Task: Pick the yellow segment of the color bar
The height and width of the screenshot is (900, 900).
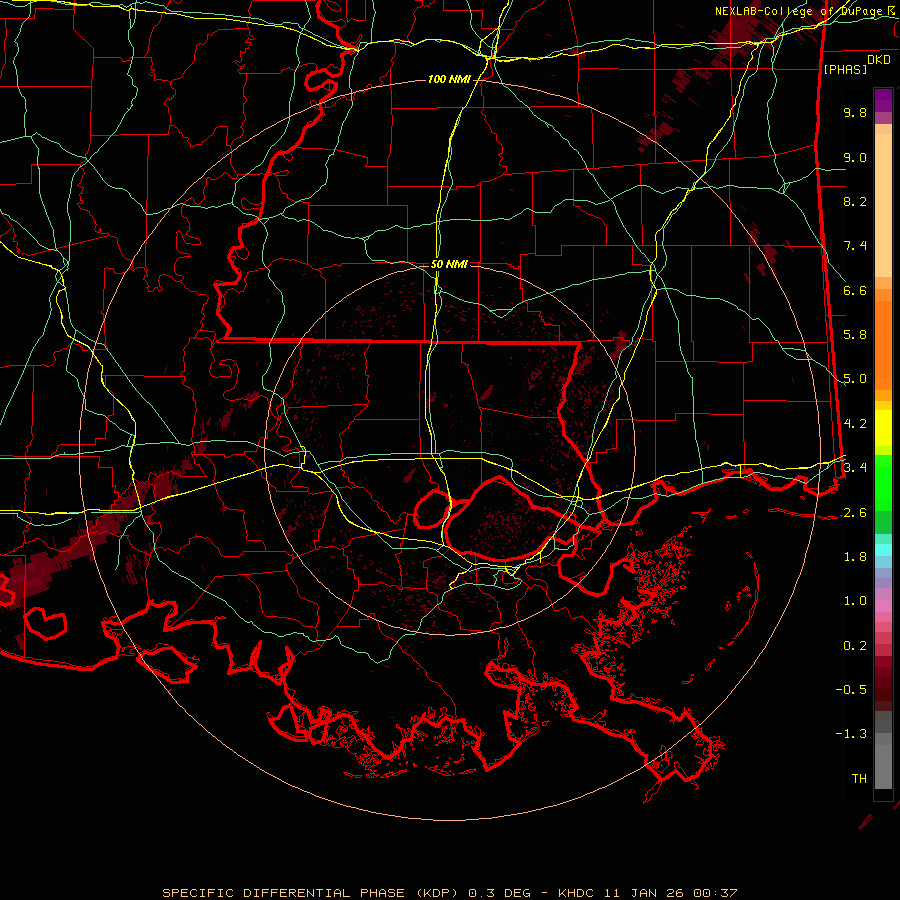Action: click(883, 428)
